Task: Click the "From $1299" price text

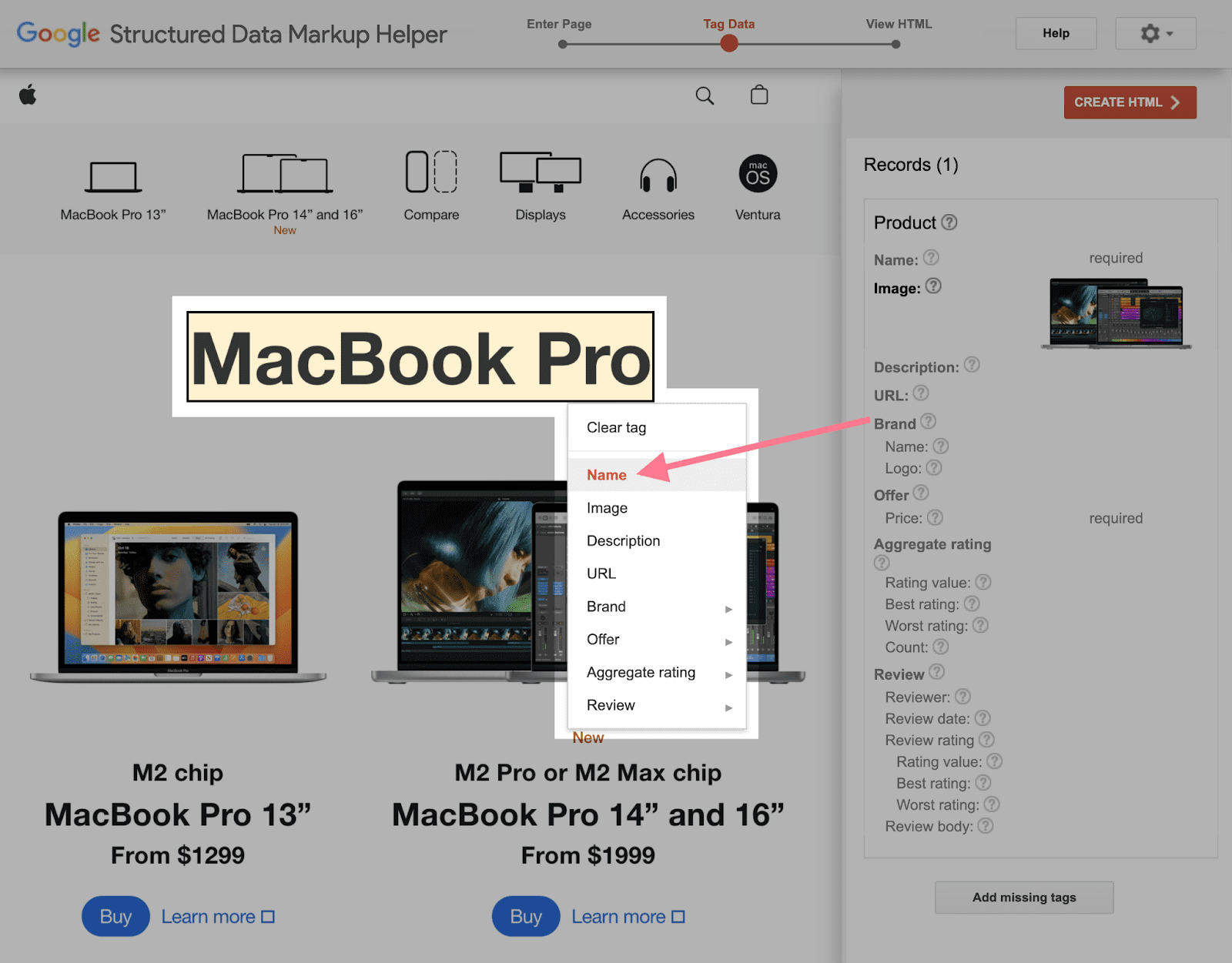Action: 178,855
